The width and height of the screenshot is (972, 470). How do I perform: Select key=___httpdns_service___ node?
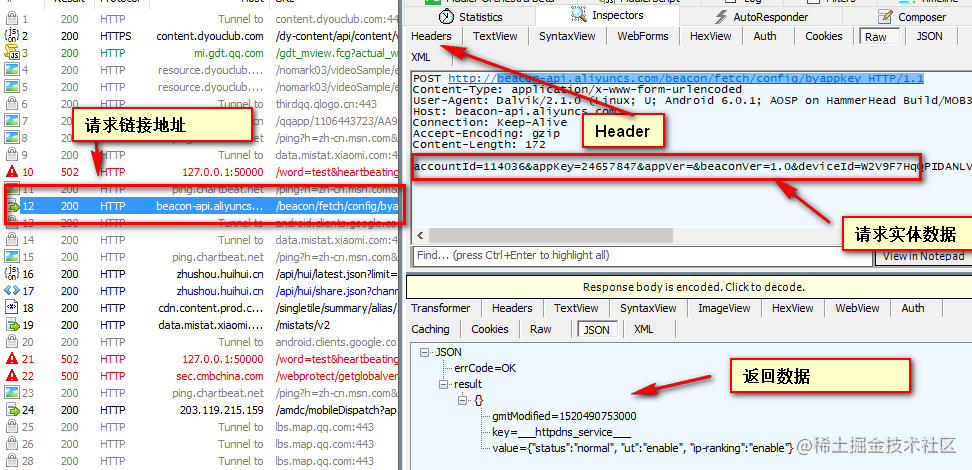click(x=562, y=432)
